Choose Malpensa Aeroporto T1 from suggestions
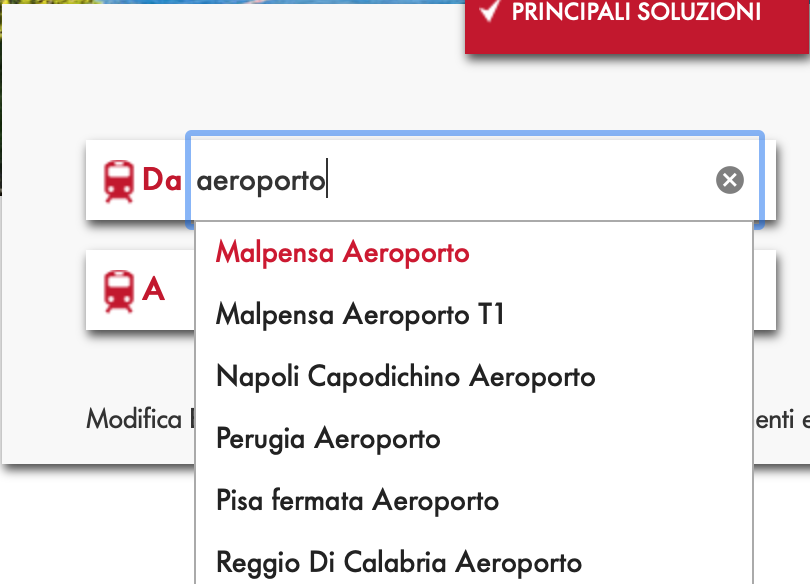The image size is (810, 584). [x=360, y=315]
